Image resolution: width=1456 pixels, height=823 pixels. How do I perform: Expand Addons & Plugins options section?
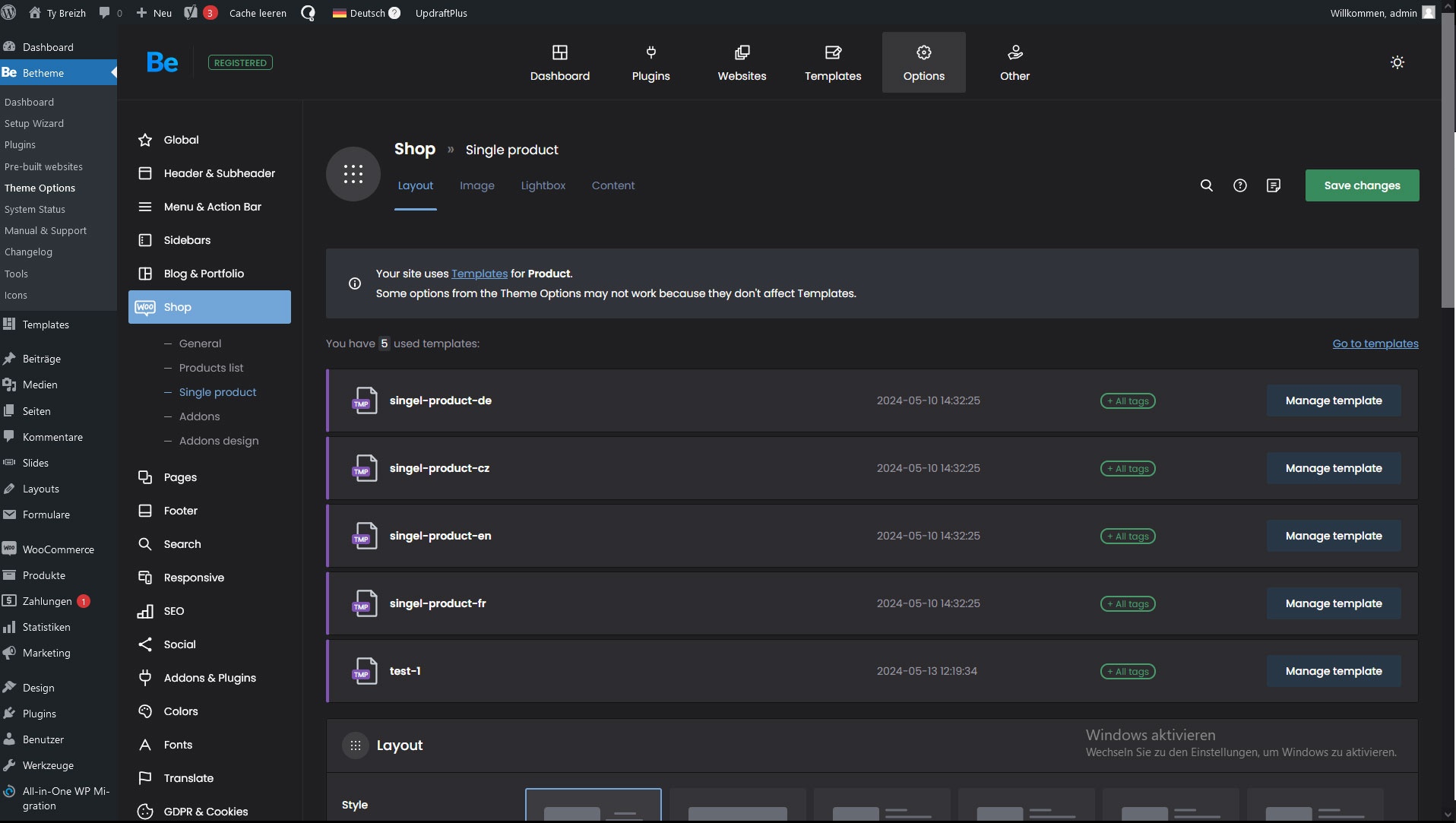tap(210, 678)
